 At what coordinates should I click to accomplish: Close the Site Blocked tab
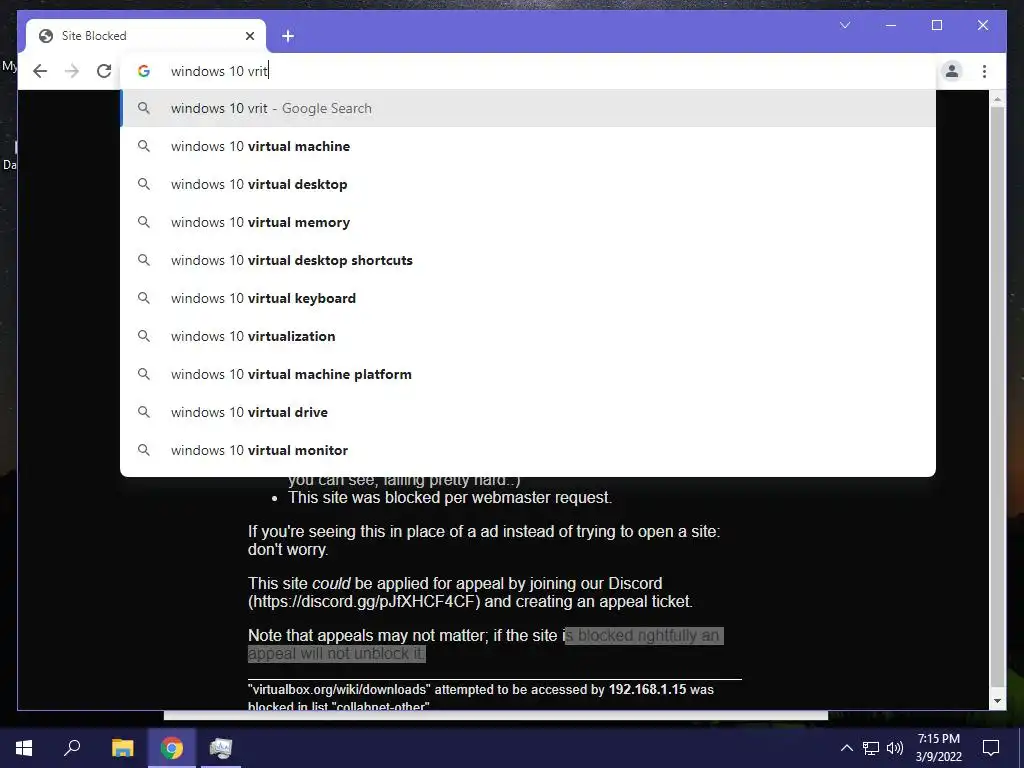point(250,36)
